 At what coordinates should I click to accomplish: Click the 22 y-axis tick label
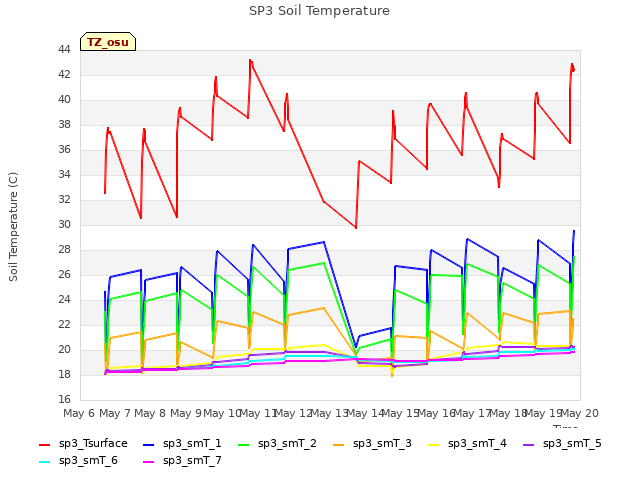point(64,324)
